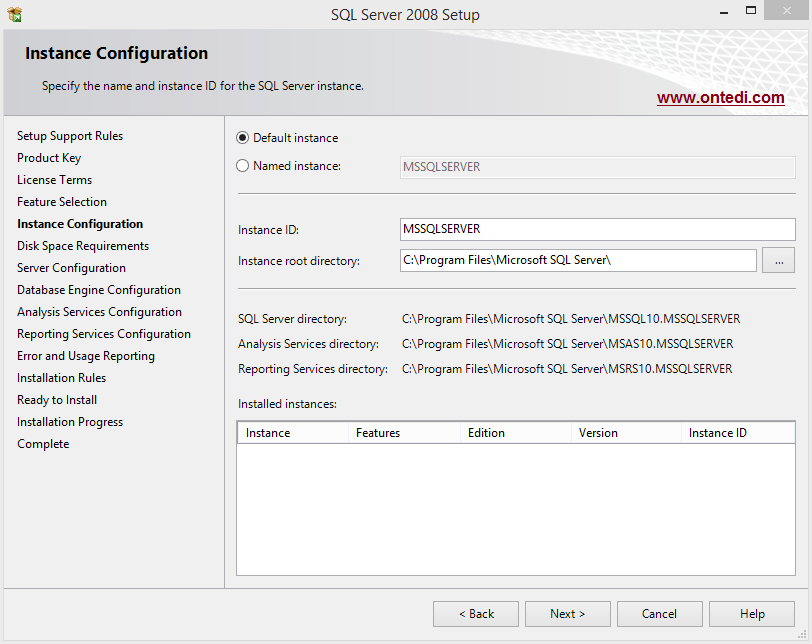Click the Version column header
Viewport: 812px width, 644px height.
point(626,433)
